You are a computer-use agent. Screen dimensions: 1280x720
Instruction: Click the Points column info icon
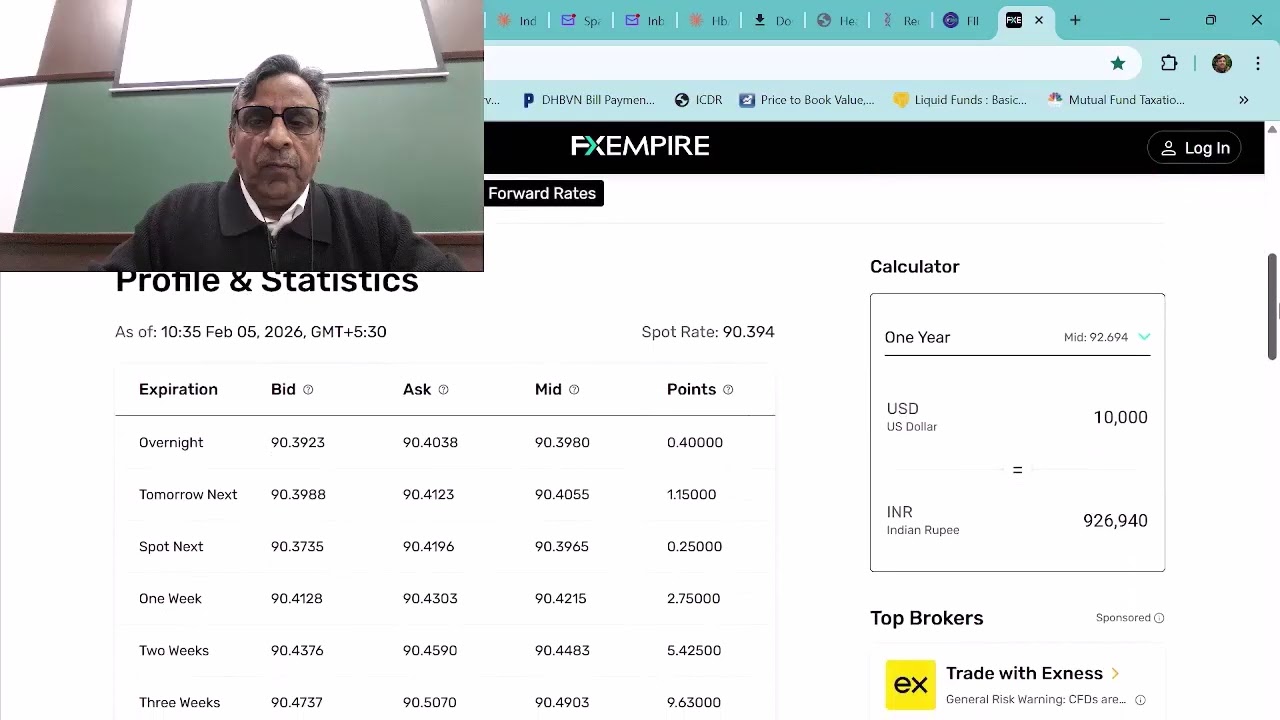(728, 390)
